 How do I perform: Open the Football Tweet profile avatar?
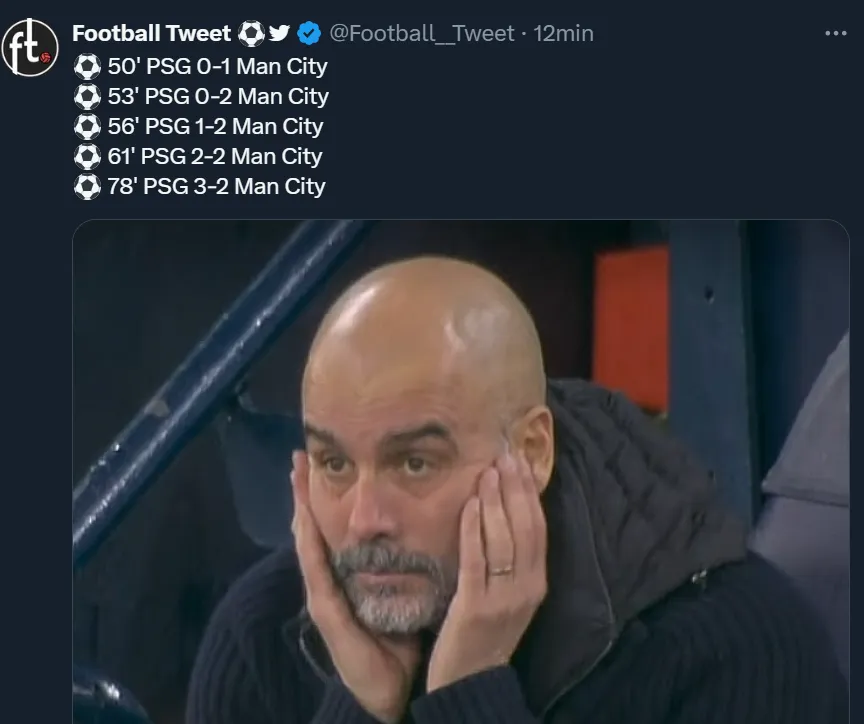(x=30, y=47)
